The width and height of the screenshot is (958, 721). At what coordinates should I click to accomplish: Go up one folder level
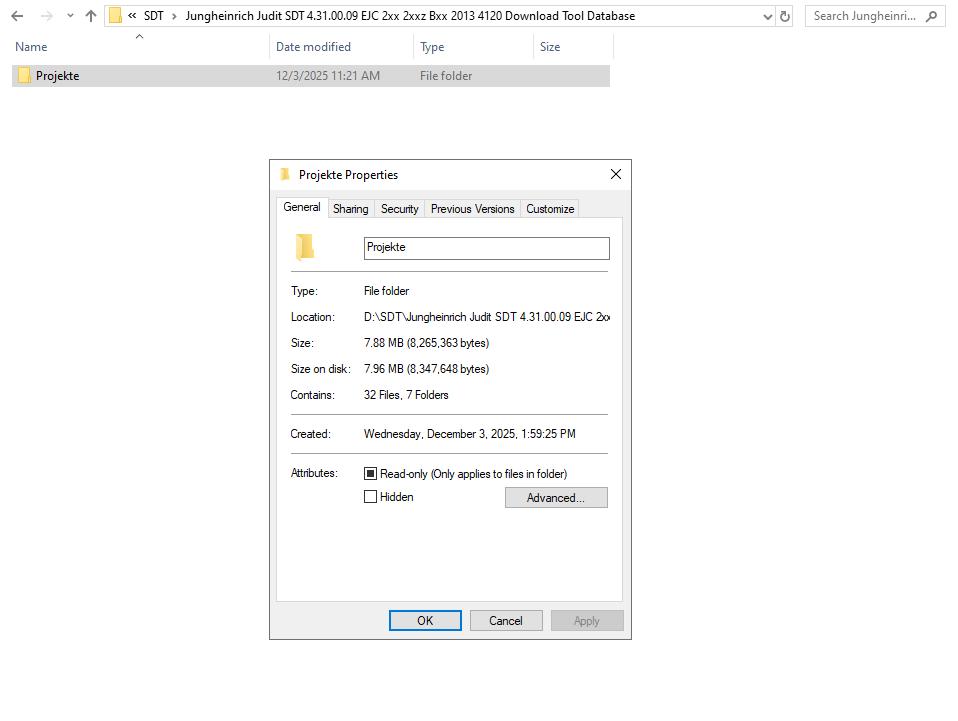(91, 16)
